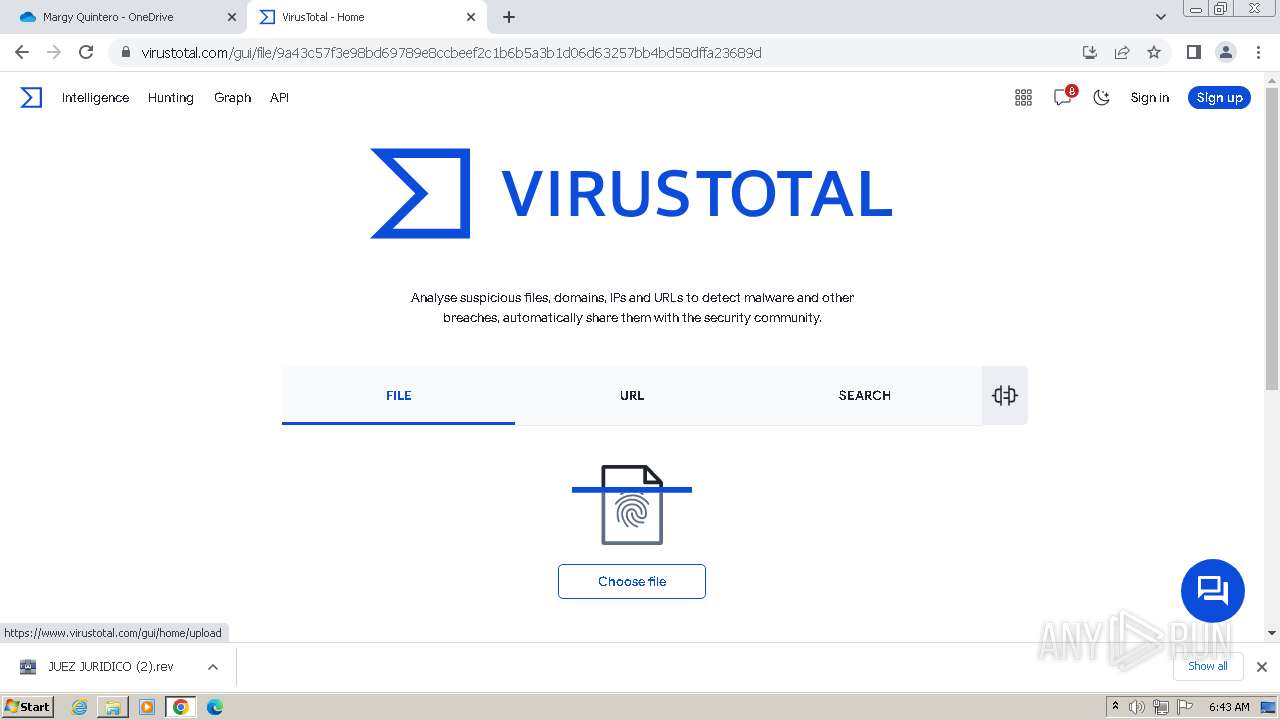Click the volume speaker tray icon
Screen dimensions: 1280x720
point(1137,707)
